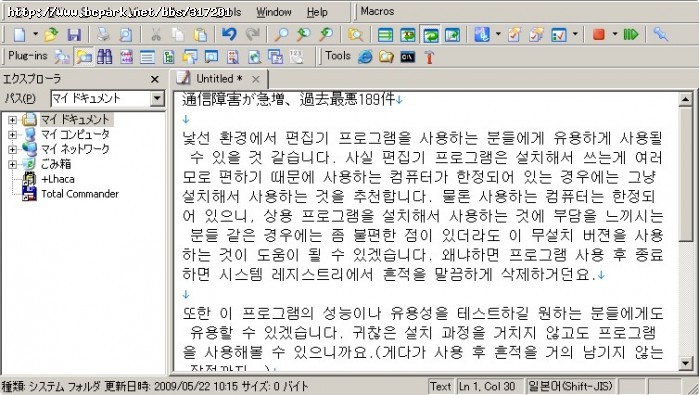This screenshot has width=700, height=395.
Task: Open Print Preview icon
Action: [x=126, y=35]
